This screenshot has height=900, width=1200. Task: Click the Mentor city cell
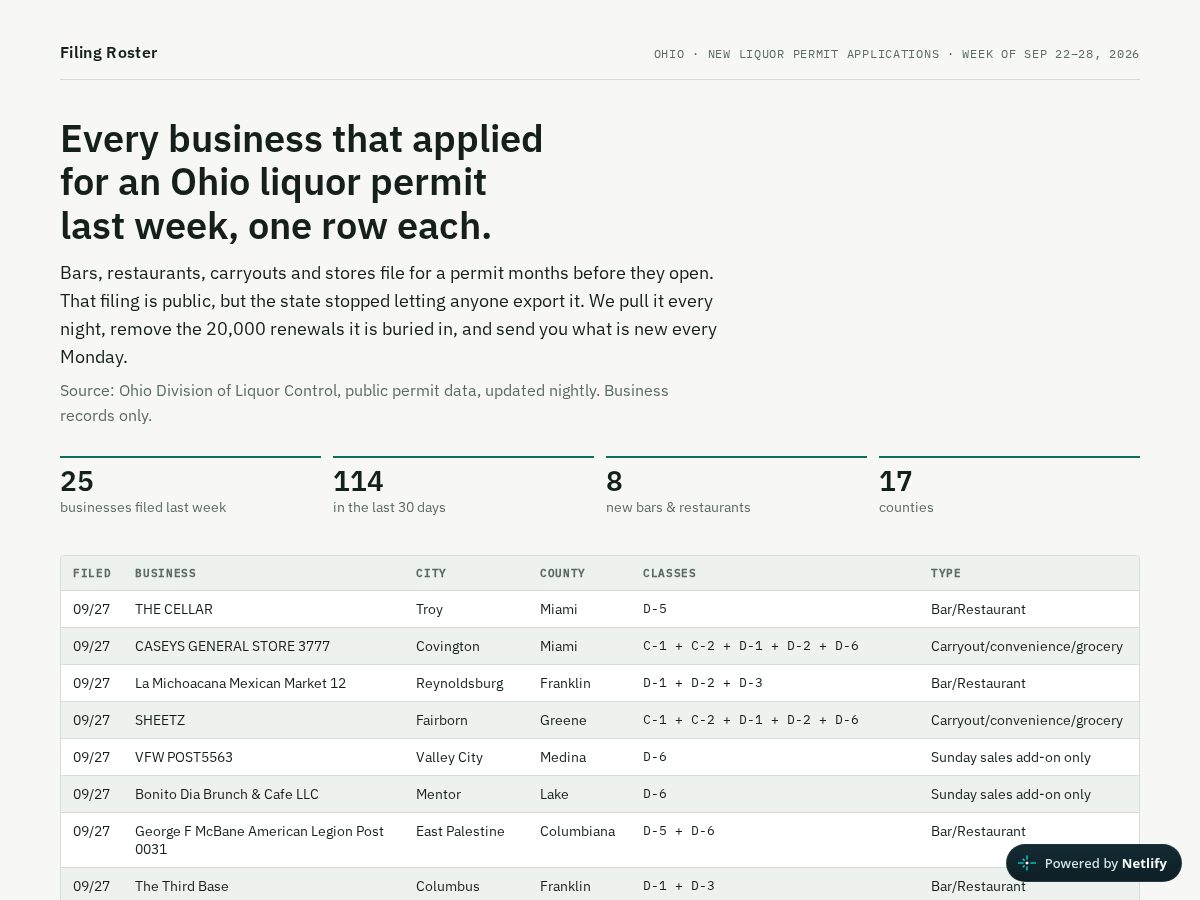pos(438,794)
